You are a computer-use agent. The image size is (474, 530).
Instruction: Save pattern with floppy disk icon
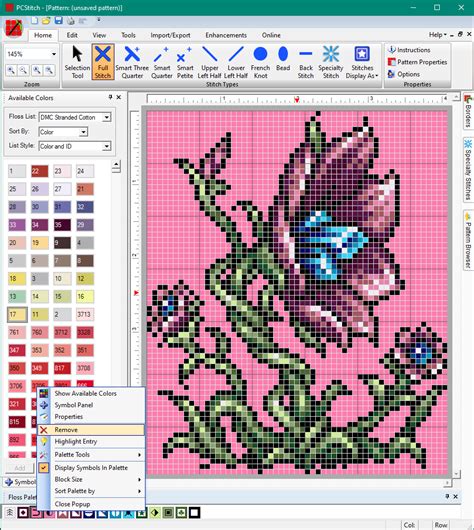[58, 21]
